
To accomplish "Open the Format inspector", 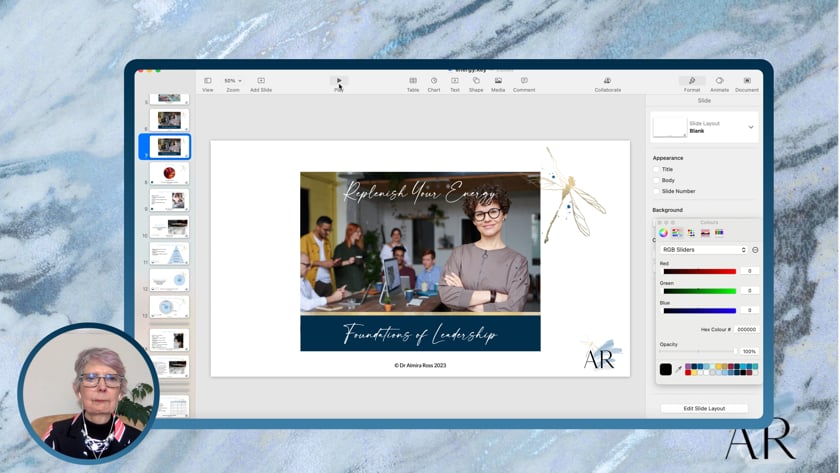I will pos(692,80).
